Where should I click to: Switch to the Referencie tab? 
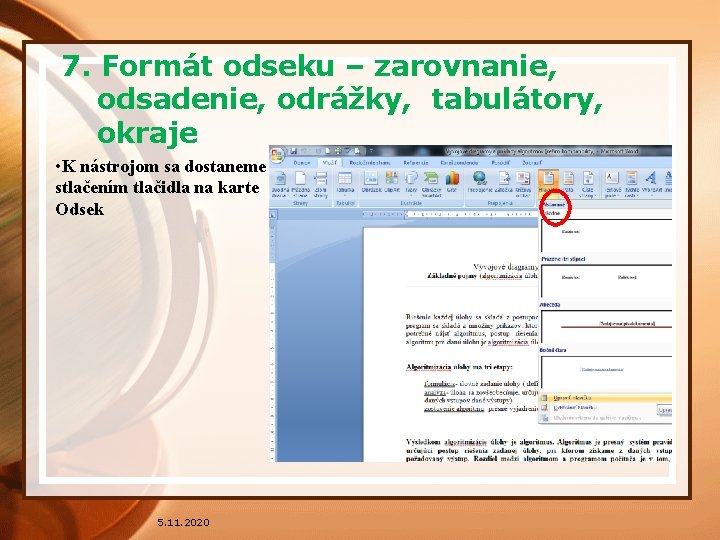click(416, 163)
